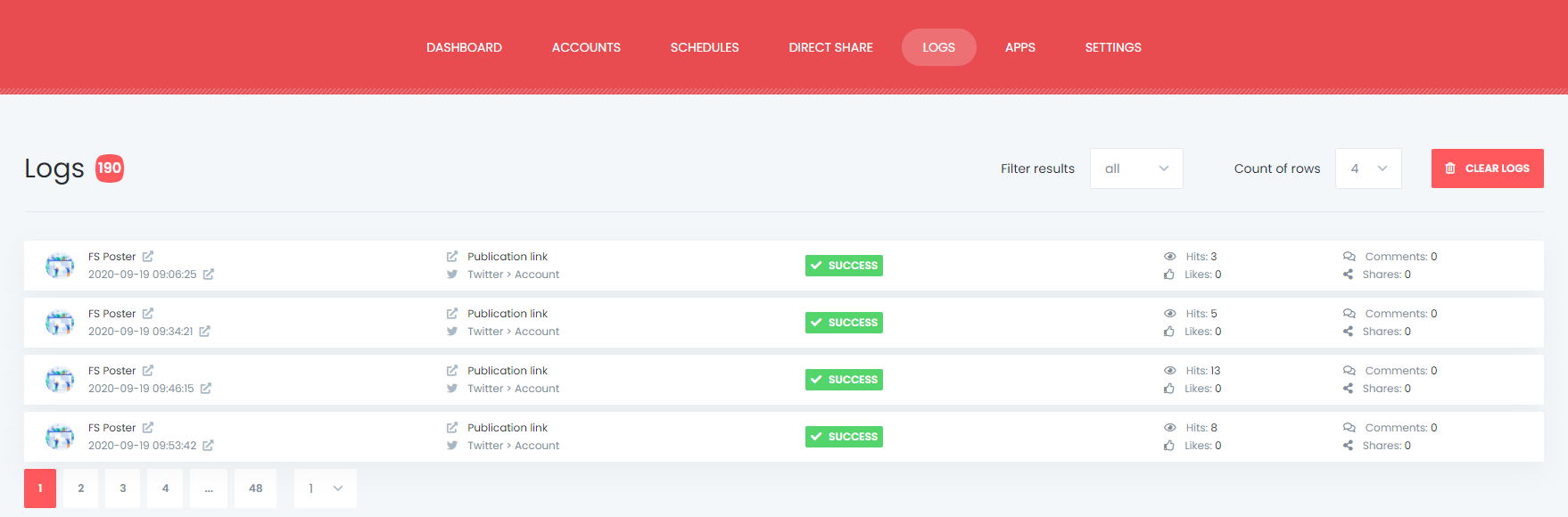The width and height of the screenshot is (1568, 517).
Task: Click FS Poster name in the 09:34:21 row
Action: (112, 314)
